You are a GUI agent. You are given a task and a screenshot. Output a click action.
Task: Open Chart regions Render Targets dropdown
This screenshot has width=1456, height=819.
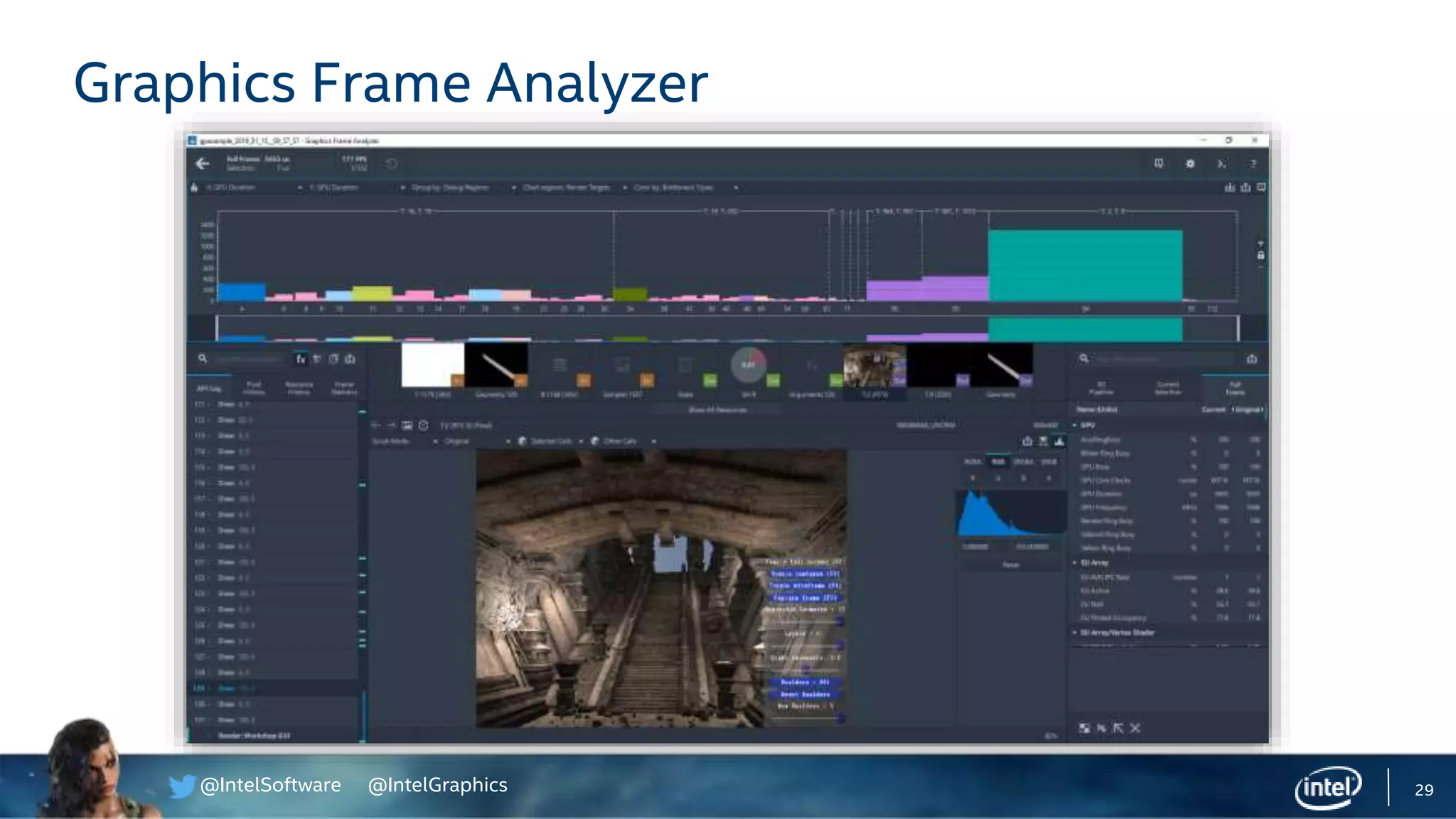[x=575, y=188]
